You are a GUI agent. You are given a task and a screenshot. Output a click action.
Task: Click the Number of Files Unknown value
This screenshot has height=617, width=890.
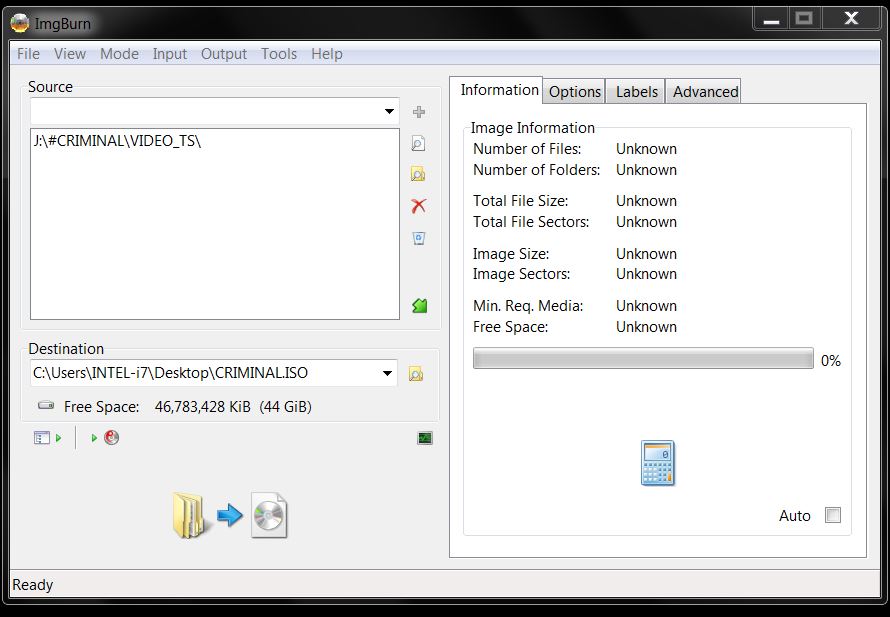(x=646, y=149)
